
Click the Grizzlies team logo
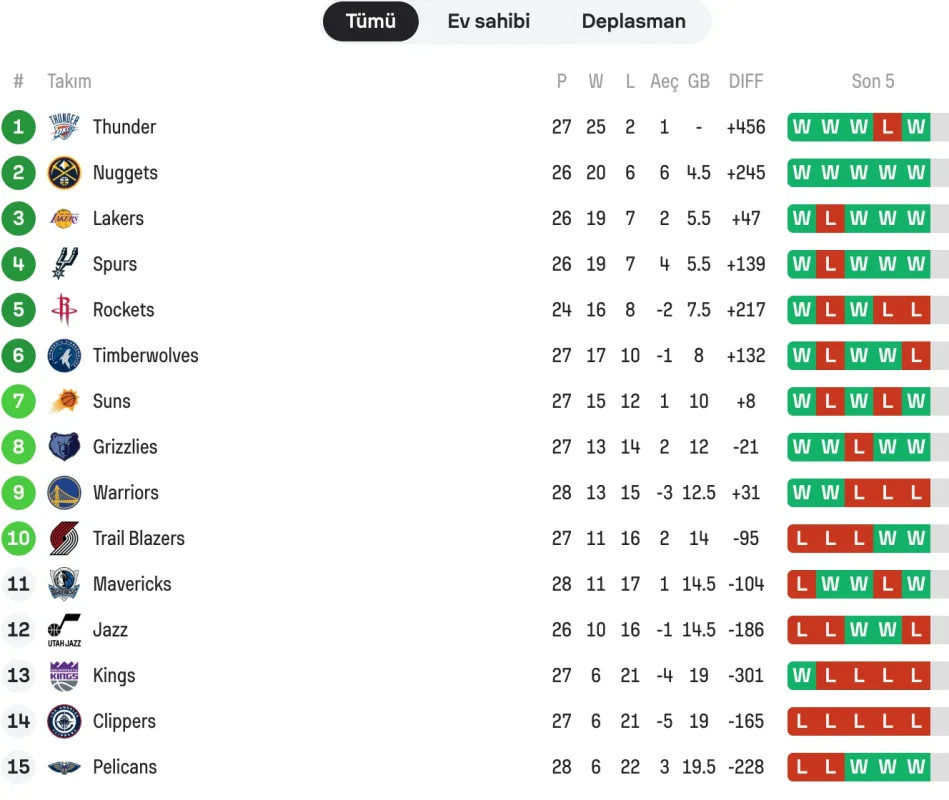pos(64,447)
